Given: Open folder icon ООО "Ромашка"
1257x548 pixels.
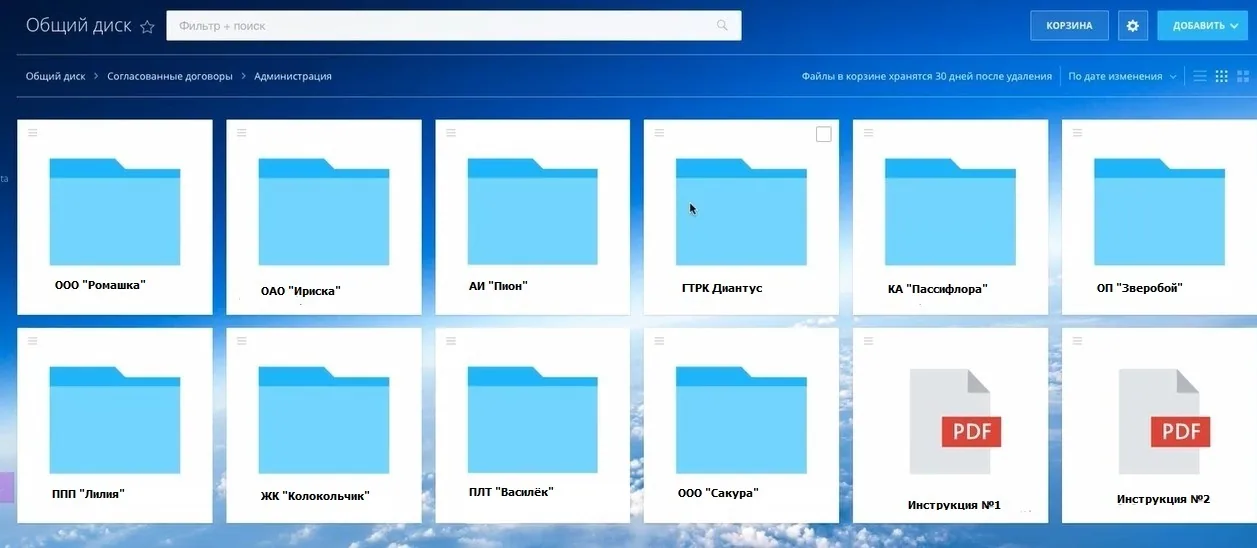Looking at the screenshot, I should click(115, 211).
